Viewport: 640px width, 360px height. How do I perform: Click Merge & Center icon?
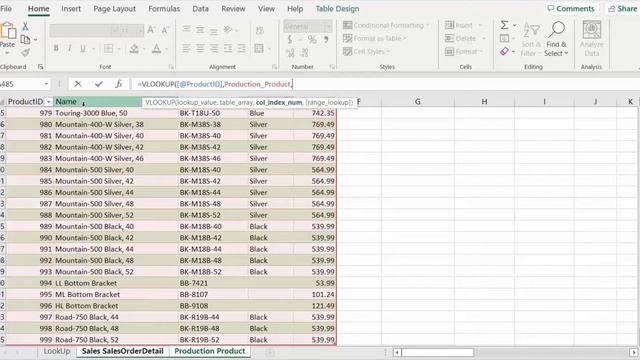pos(259,49)
